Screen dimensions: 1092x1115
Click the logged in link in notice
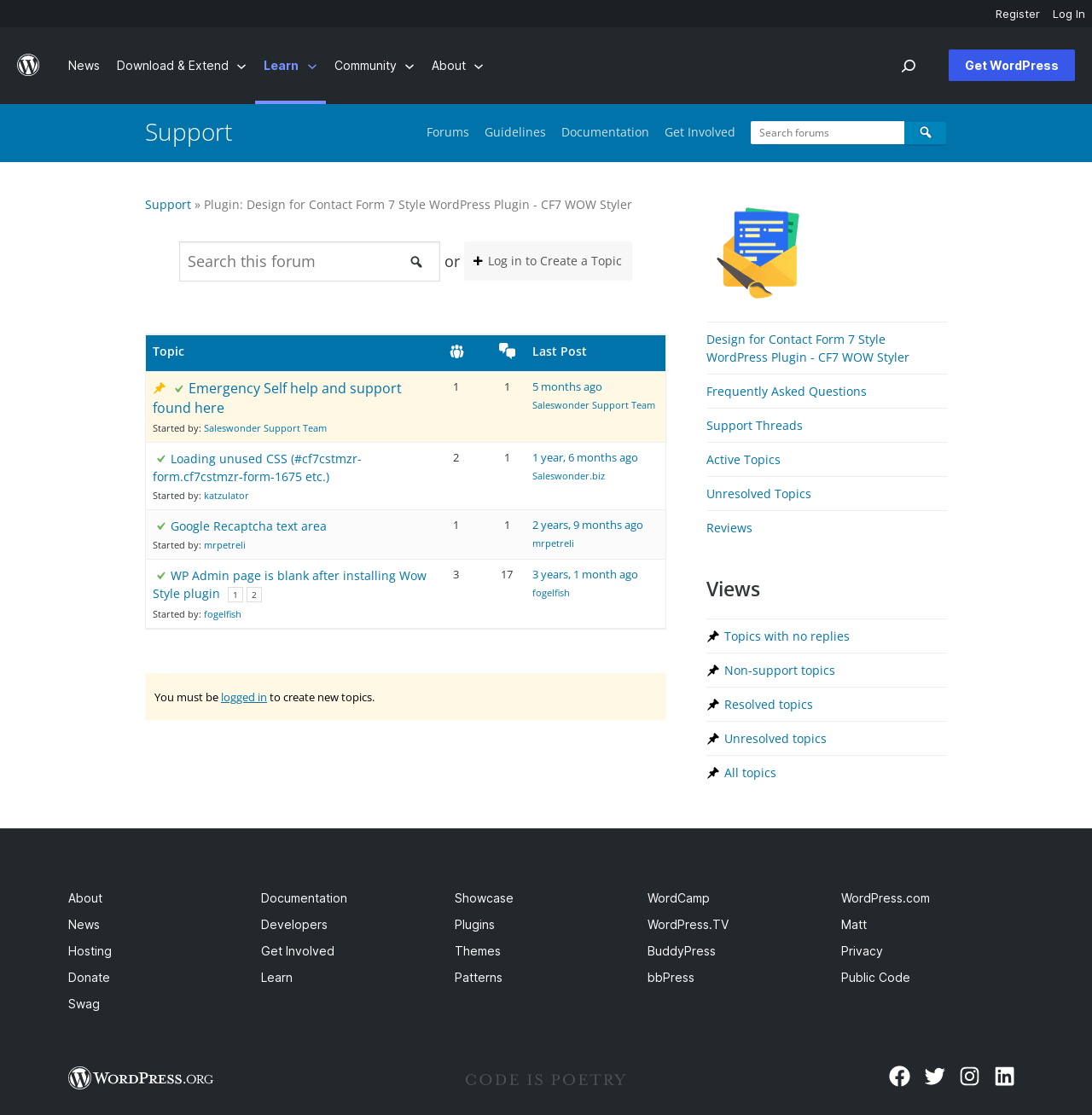pyautogui.click(x=244, y=697)
